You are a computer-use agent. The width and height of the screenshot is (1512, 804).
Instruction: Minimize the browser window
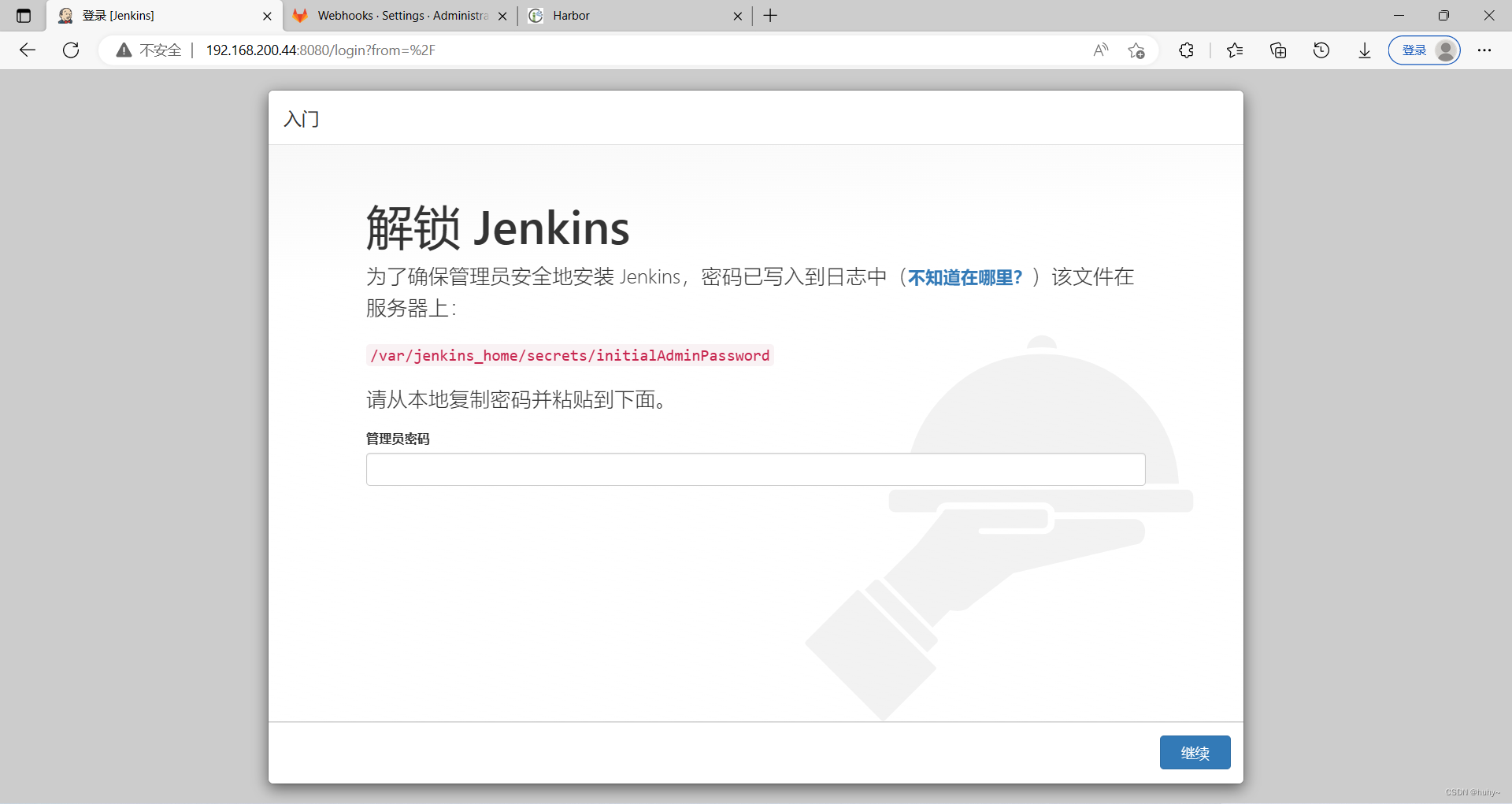tap(1399, 16)
